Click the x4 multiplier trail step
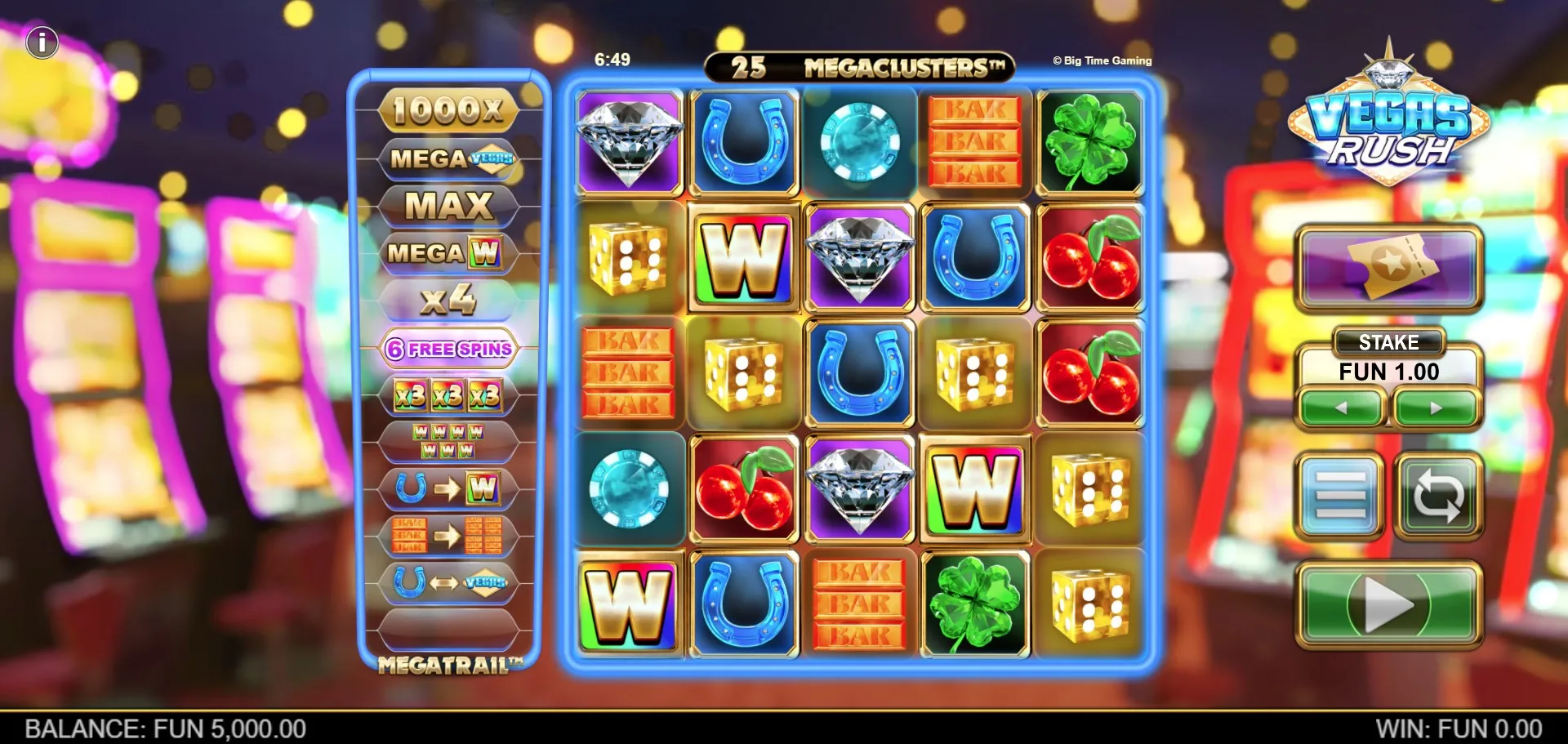1568x744 pixels. 448,300
